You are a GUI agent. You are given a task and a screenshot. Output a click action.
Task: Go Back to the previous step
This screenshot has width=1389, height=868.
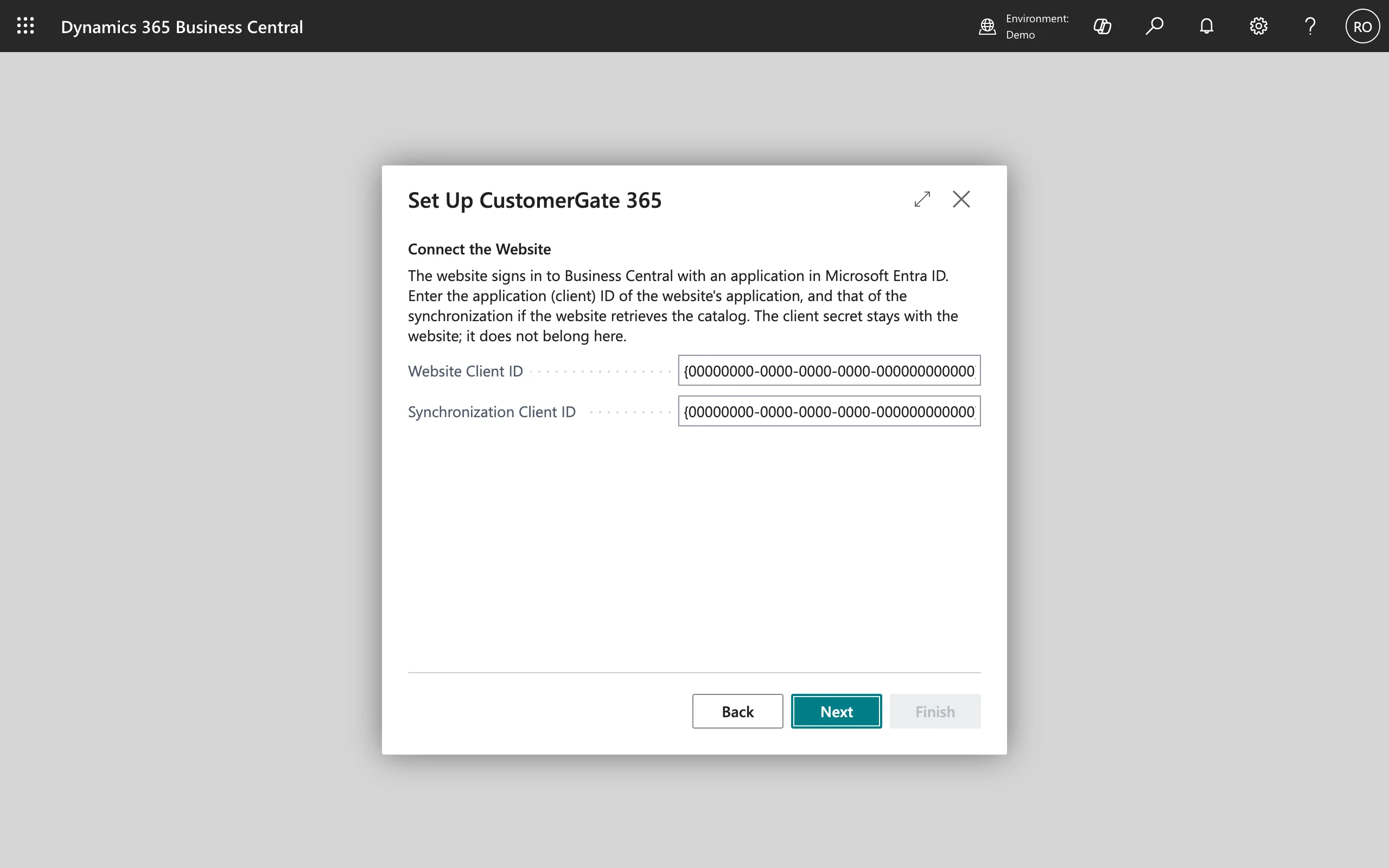click(737, 711)
